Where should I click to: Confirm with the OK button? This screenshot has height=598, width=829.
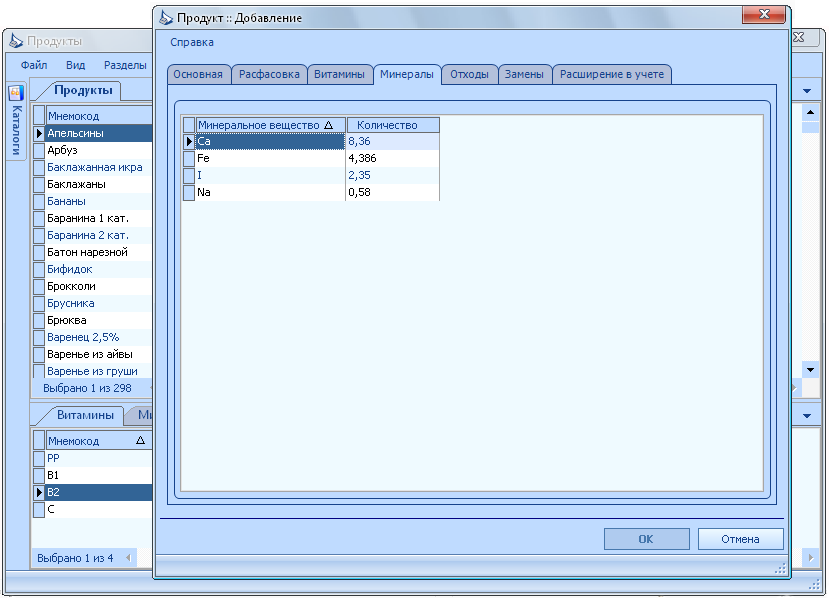tap(646, 539)
